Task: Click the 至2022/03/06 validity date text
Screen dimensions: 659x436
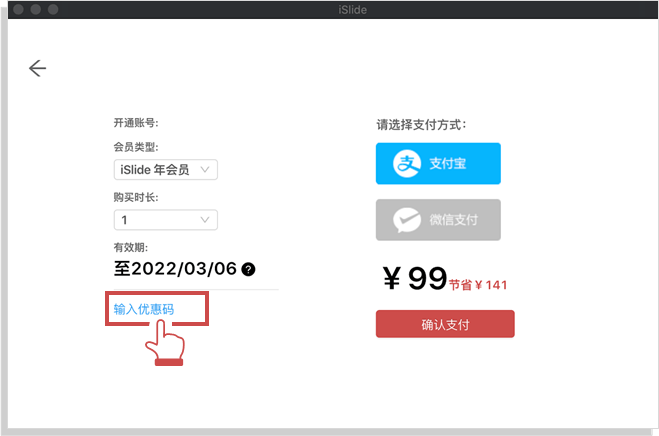Action: [175, 269]
